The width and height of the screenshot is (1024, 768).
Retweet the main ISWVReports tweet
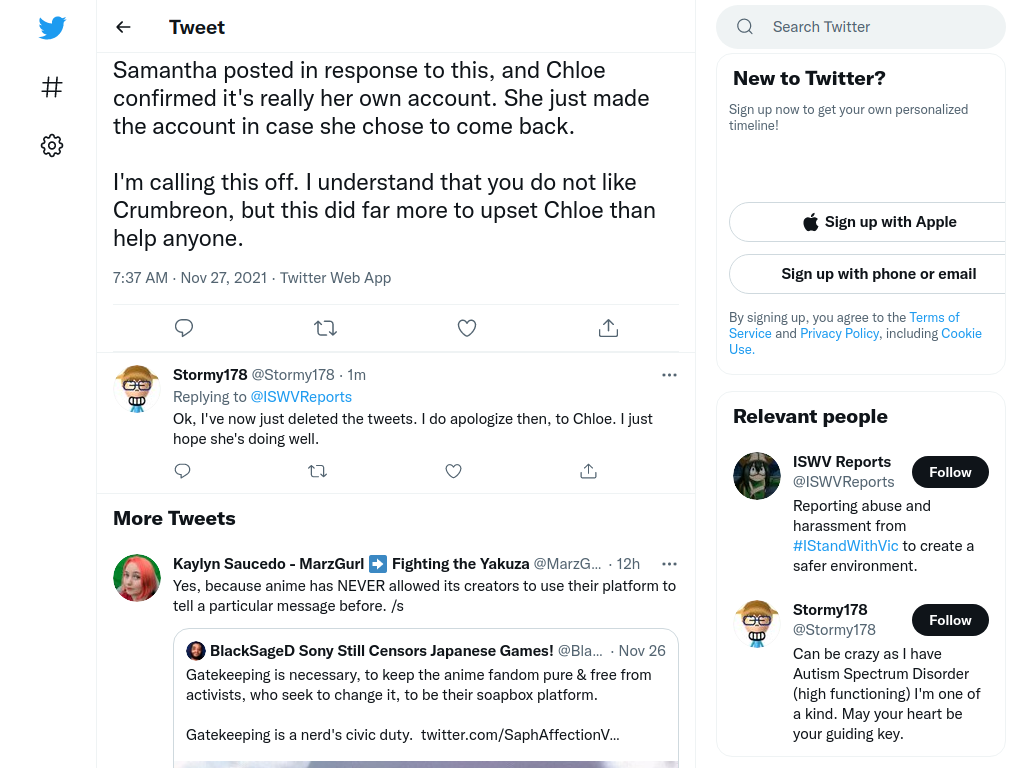click(325, 328)
